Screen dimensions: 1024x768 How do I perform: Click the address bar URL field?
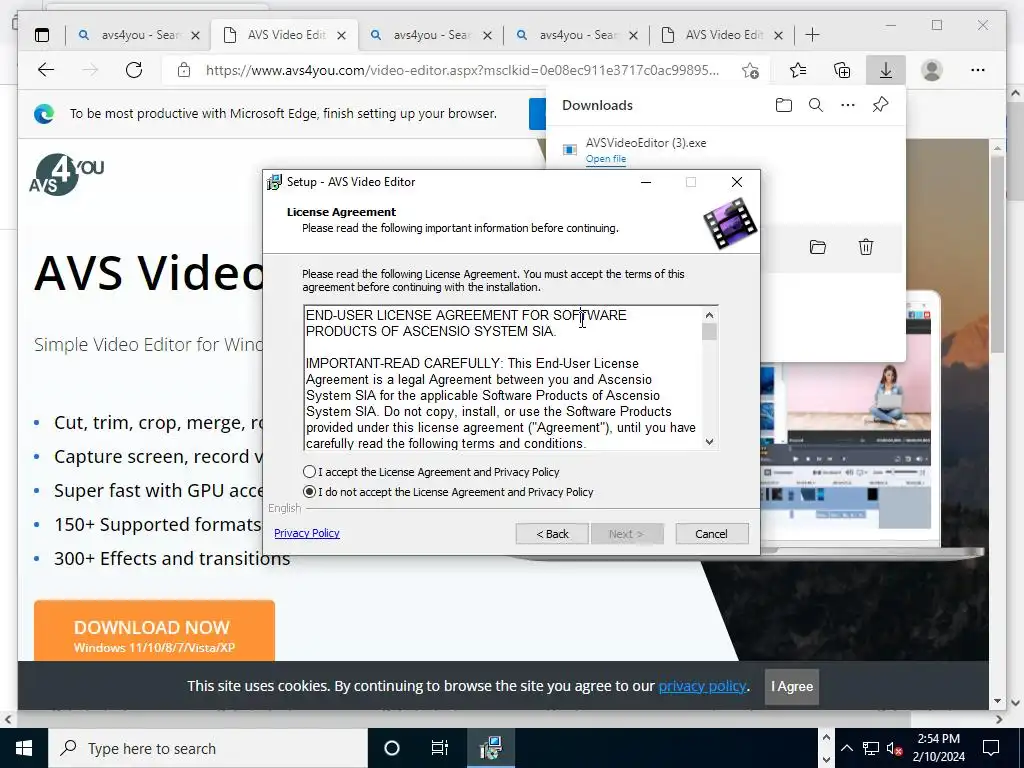462,70
